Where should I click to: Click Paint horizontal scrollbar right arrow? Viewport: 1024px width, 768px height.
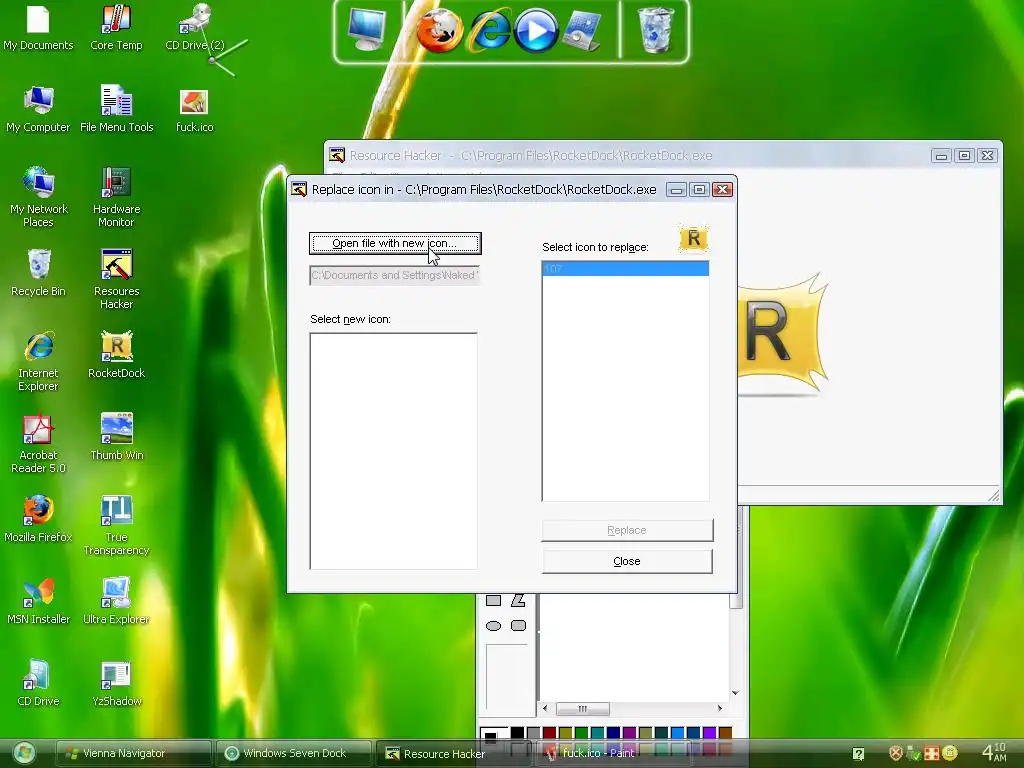(720, 709)
